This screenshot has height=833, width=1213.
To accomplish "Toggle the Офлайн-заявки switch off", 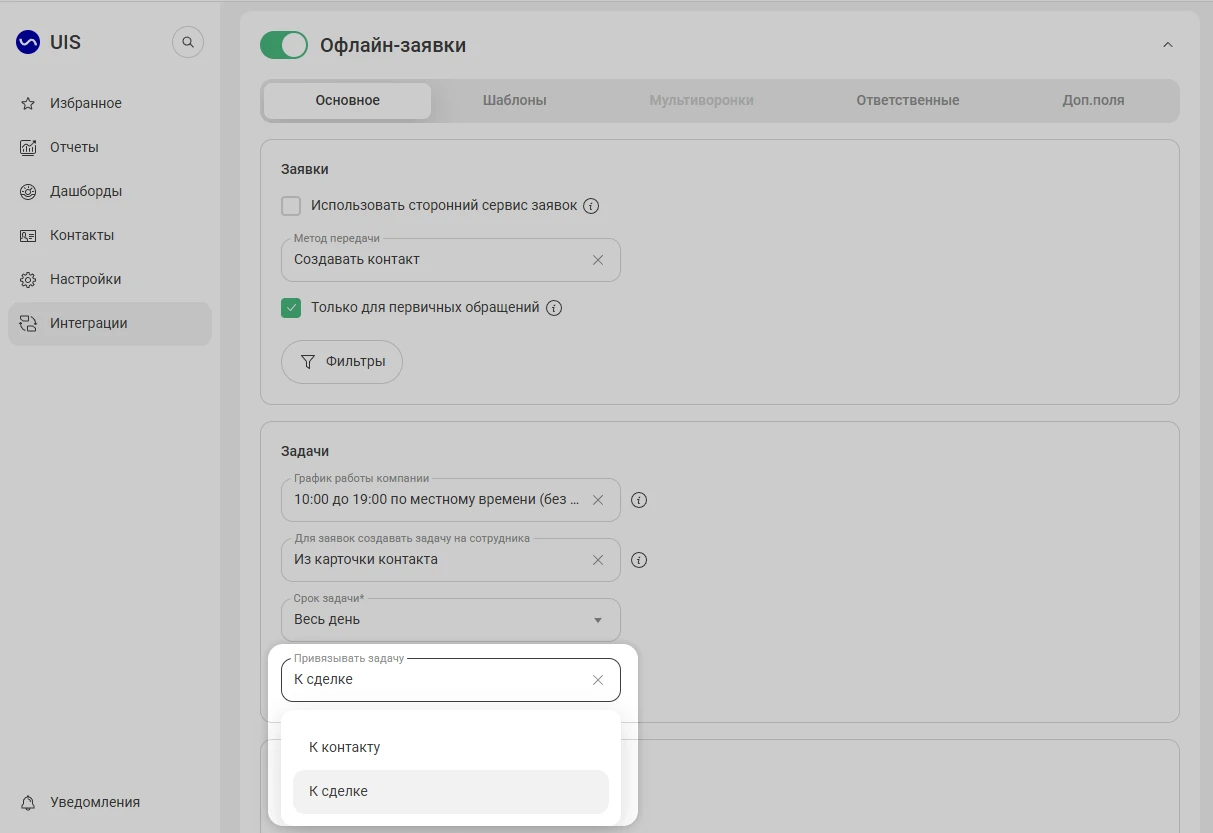I will (284, 45).
